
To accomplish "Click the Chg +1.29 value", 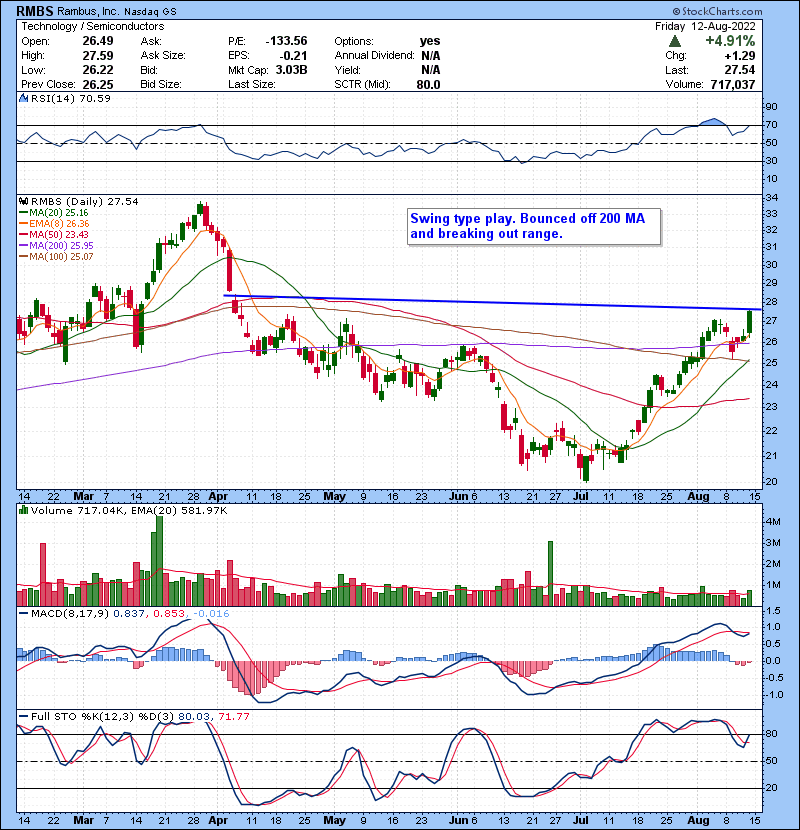I will pos(740,56).
